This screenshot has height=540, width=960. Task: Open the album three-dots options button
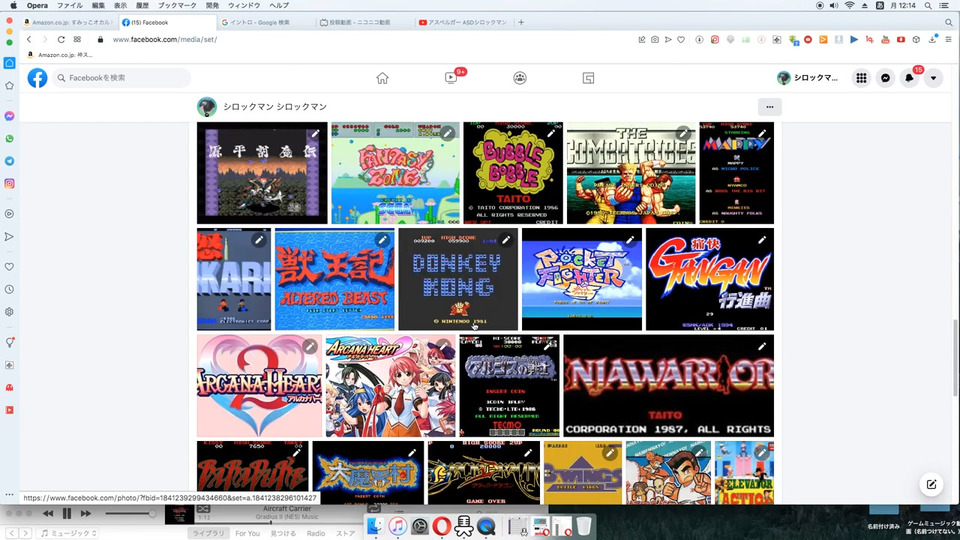[770, 107]
